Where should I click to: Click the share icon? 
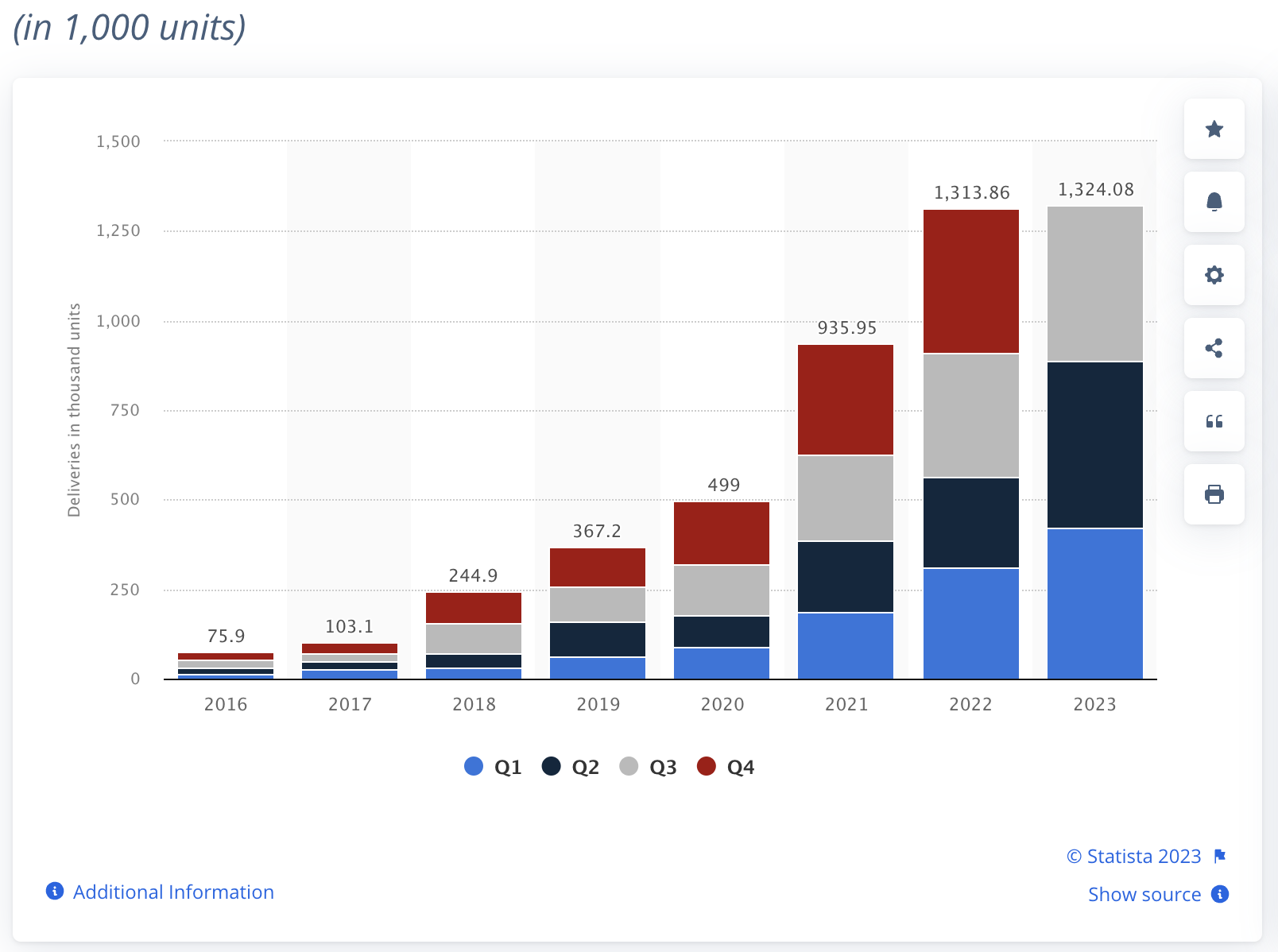1214,348
